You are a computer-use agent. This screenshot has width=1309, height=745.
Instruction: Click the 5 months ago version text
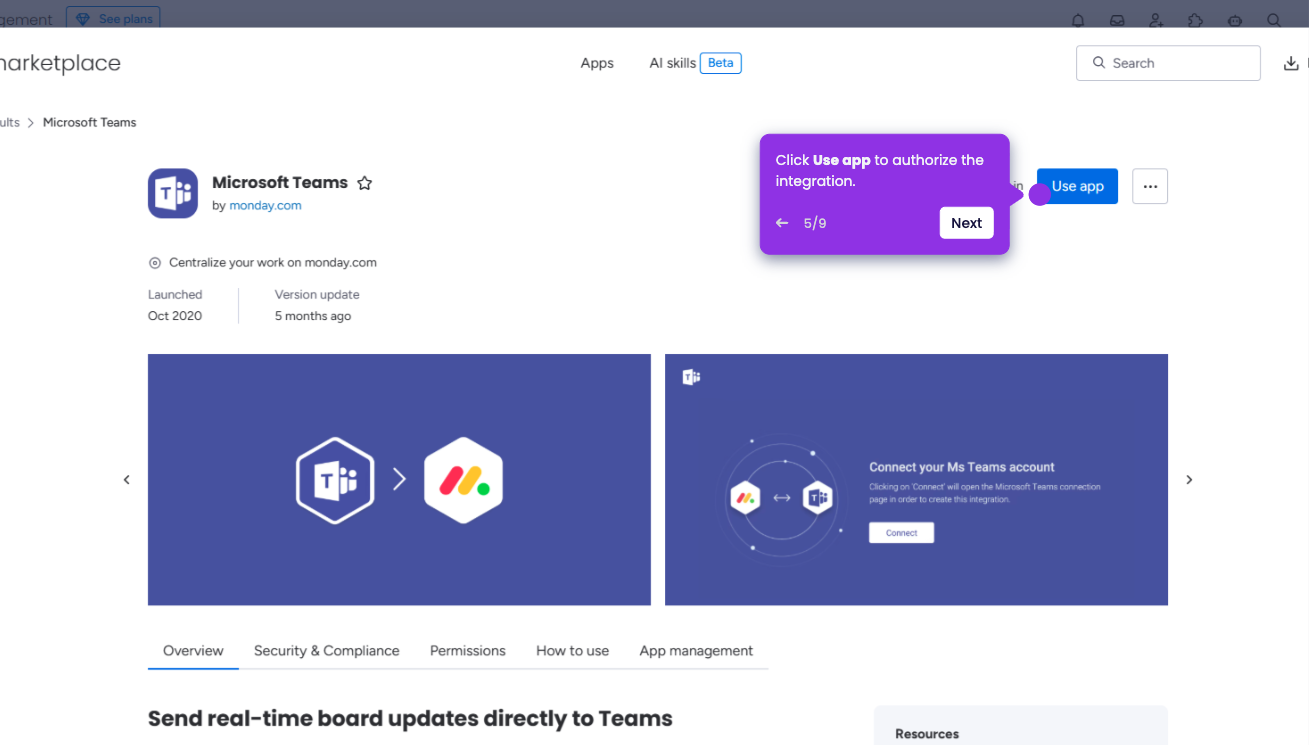[313, 316]
